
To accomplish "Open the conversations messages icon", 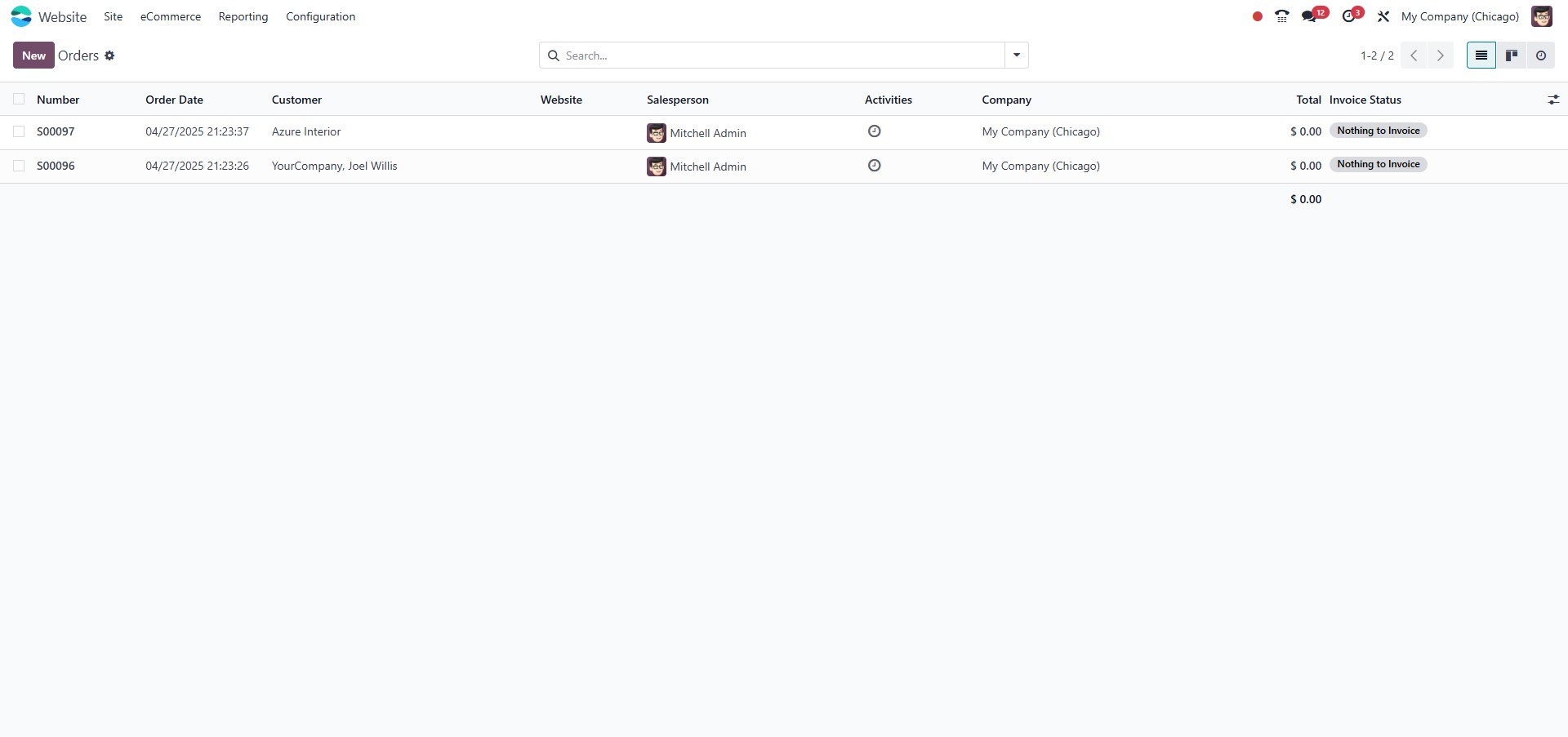I will 1310,16.
